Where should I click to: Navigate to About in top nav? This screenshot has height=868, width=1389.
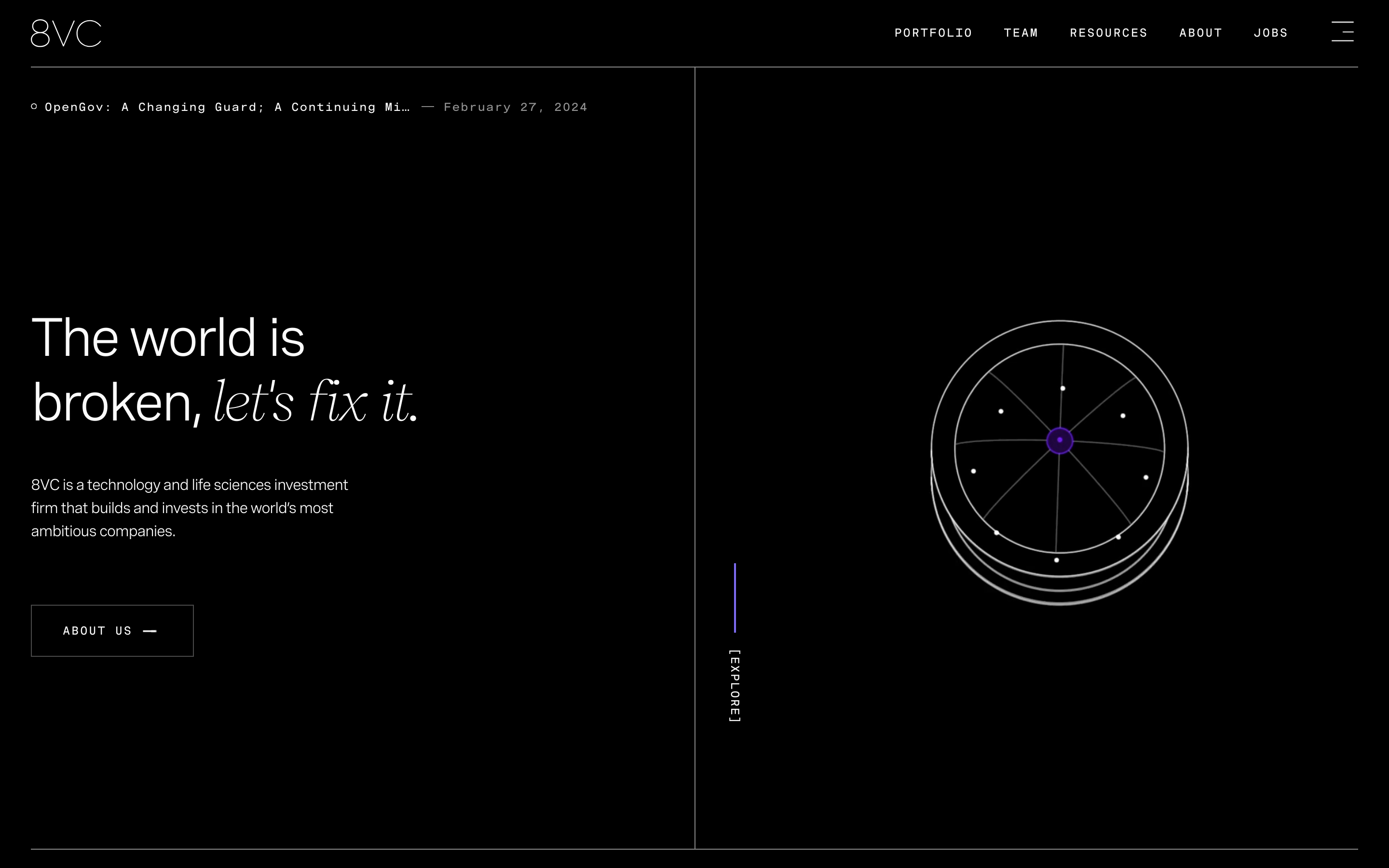1200,33
